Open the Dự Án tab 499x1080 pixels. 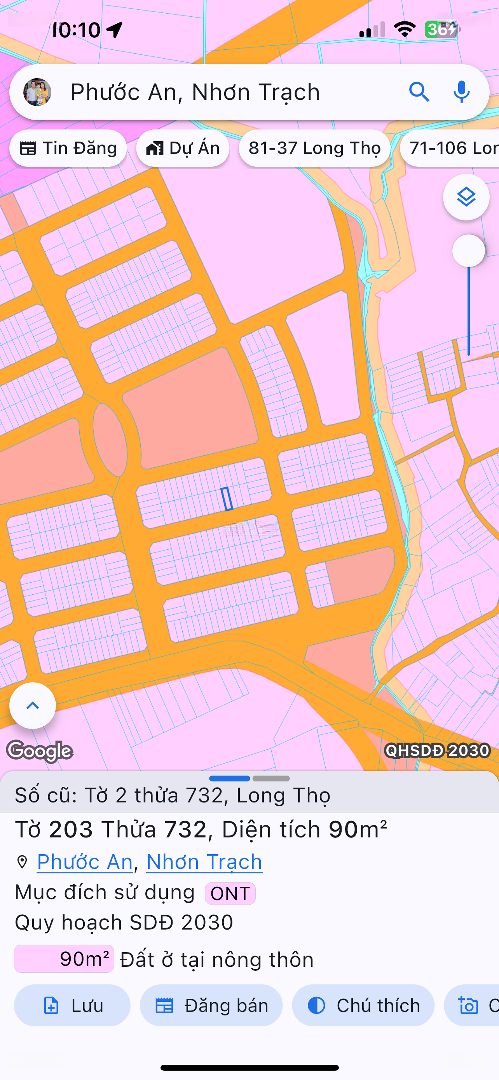coord(183,148)
